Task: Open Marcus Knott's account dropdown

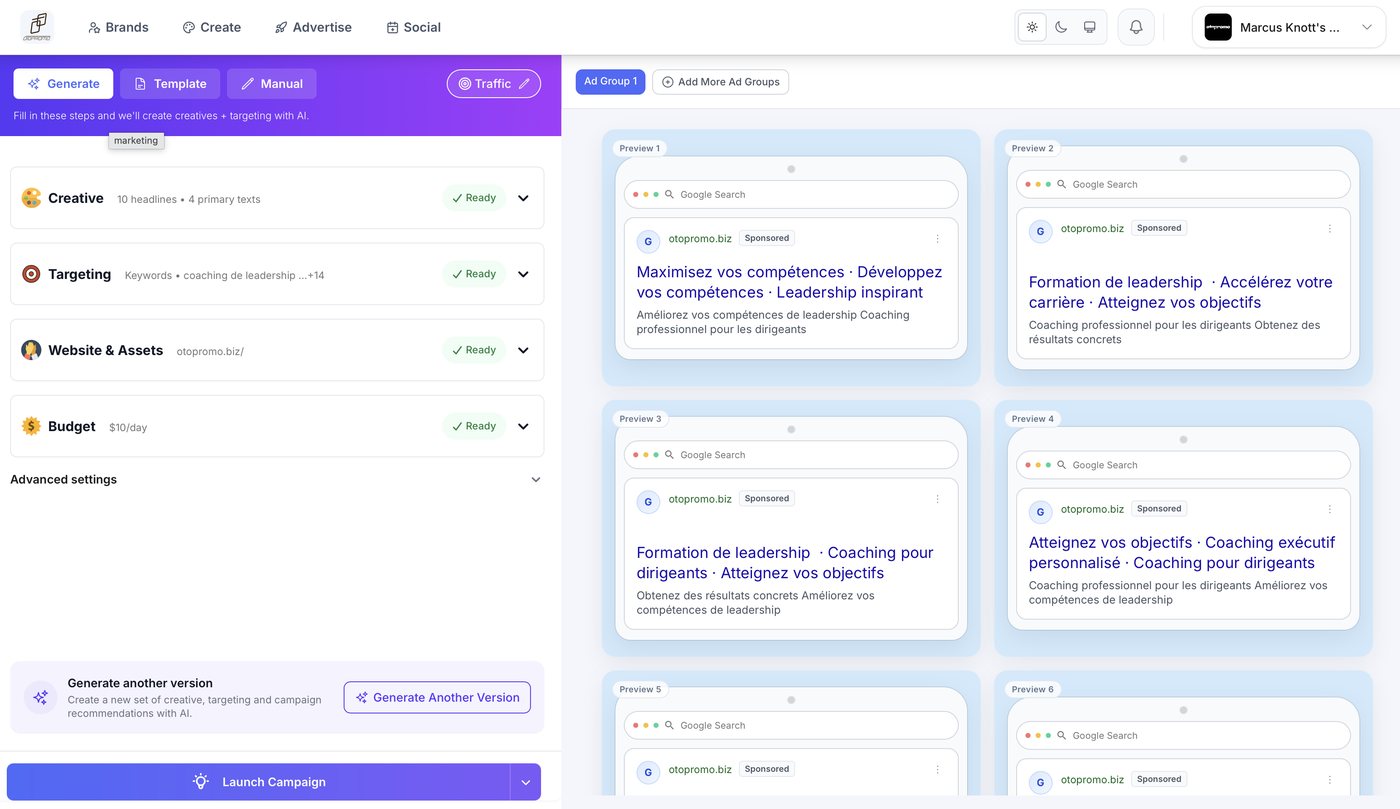Action: coord(1289,27)
